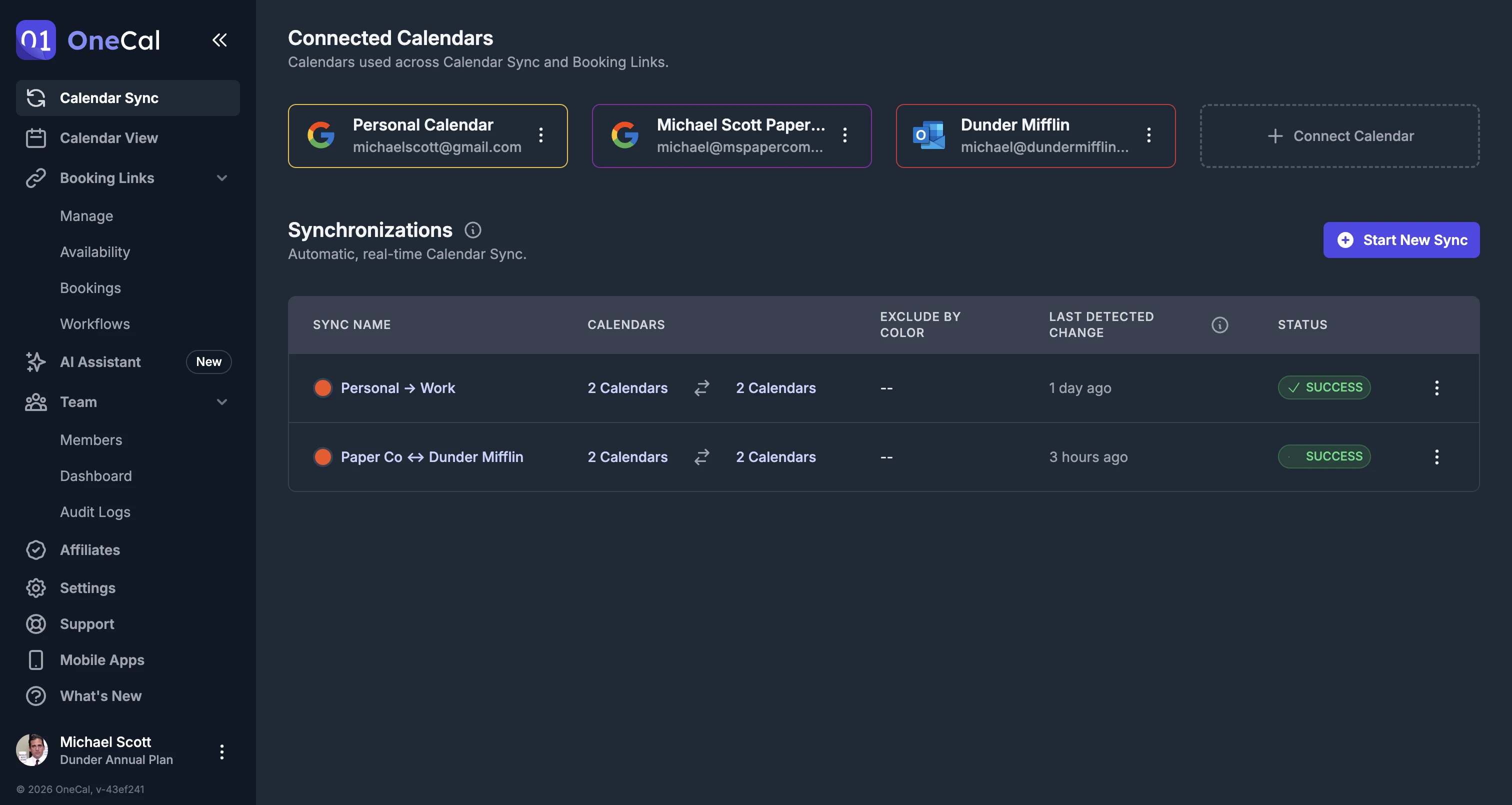Click orange color dot of Personal → Work
The image size is (1512, 805).
pyautogui.click(x=323, y=388)
